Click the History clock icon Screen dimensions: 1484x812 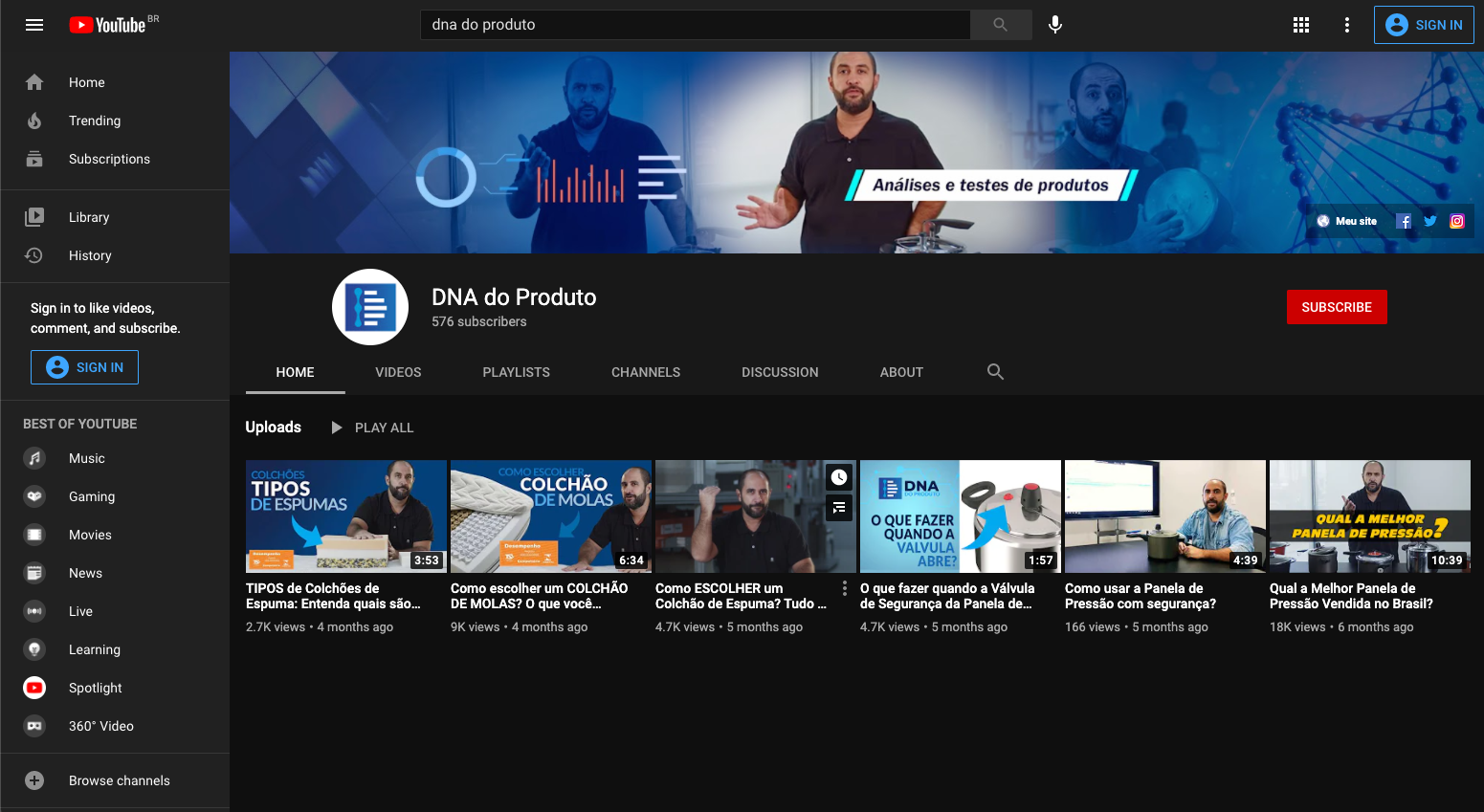[x=34, y=255]
